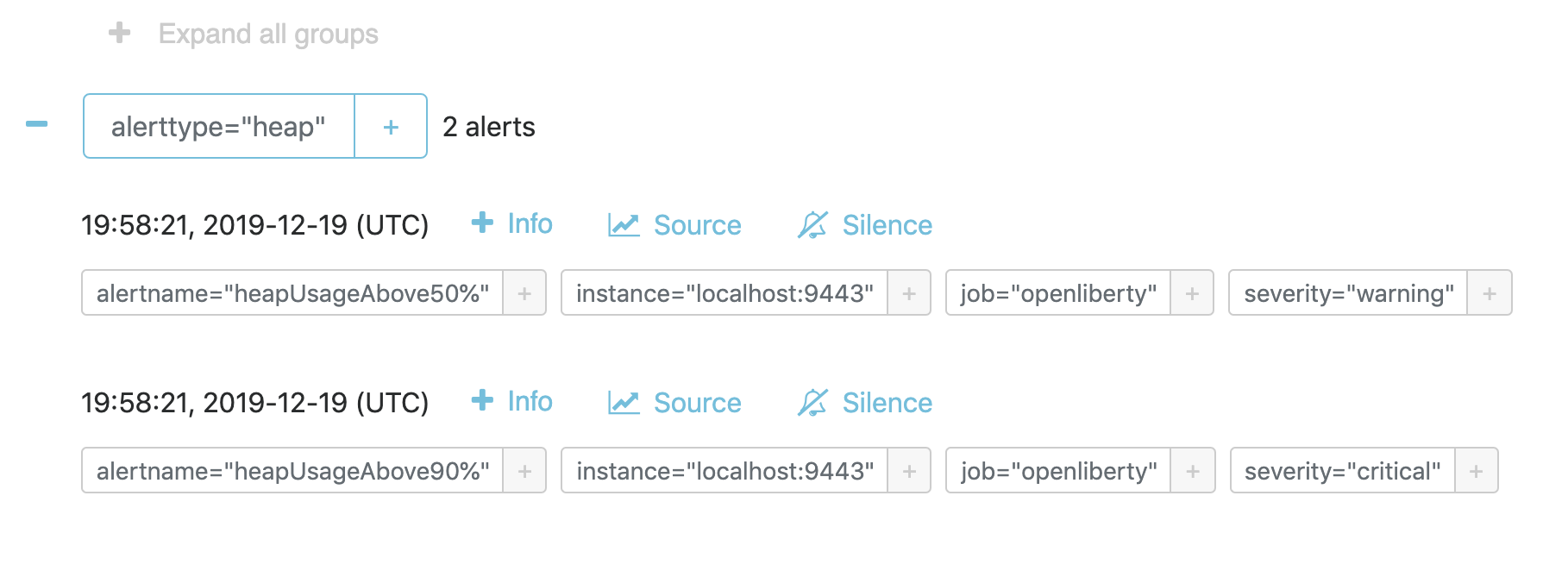1568x571 pixels.
Task: Click plus beside job="openliberty" in first alert
Action: [1192, 293]
